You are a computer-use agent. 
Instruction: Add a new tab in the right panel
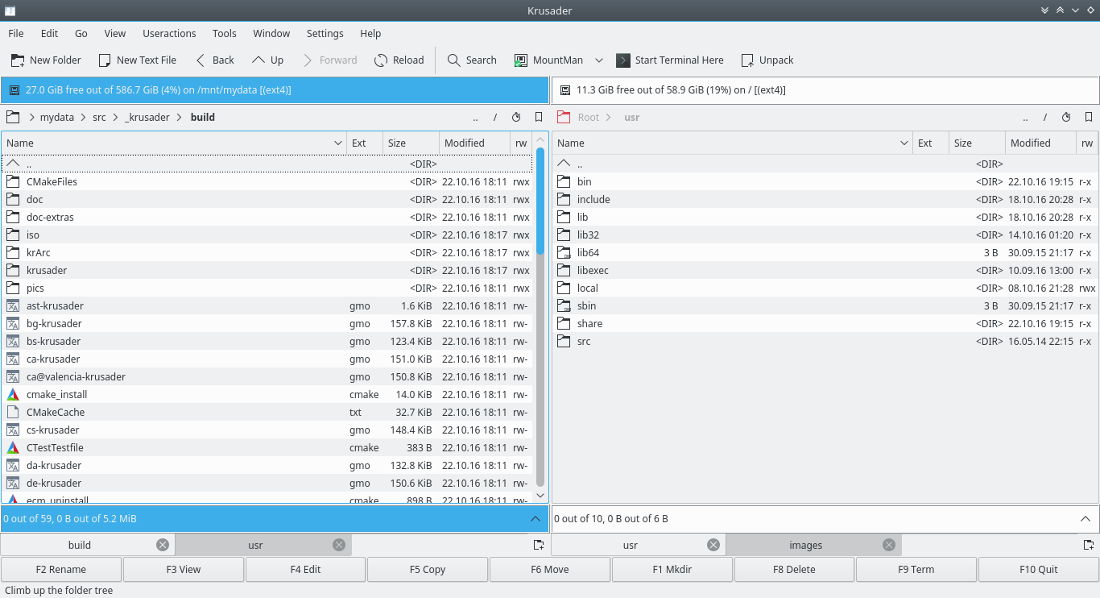coord(1088,545)
